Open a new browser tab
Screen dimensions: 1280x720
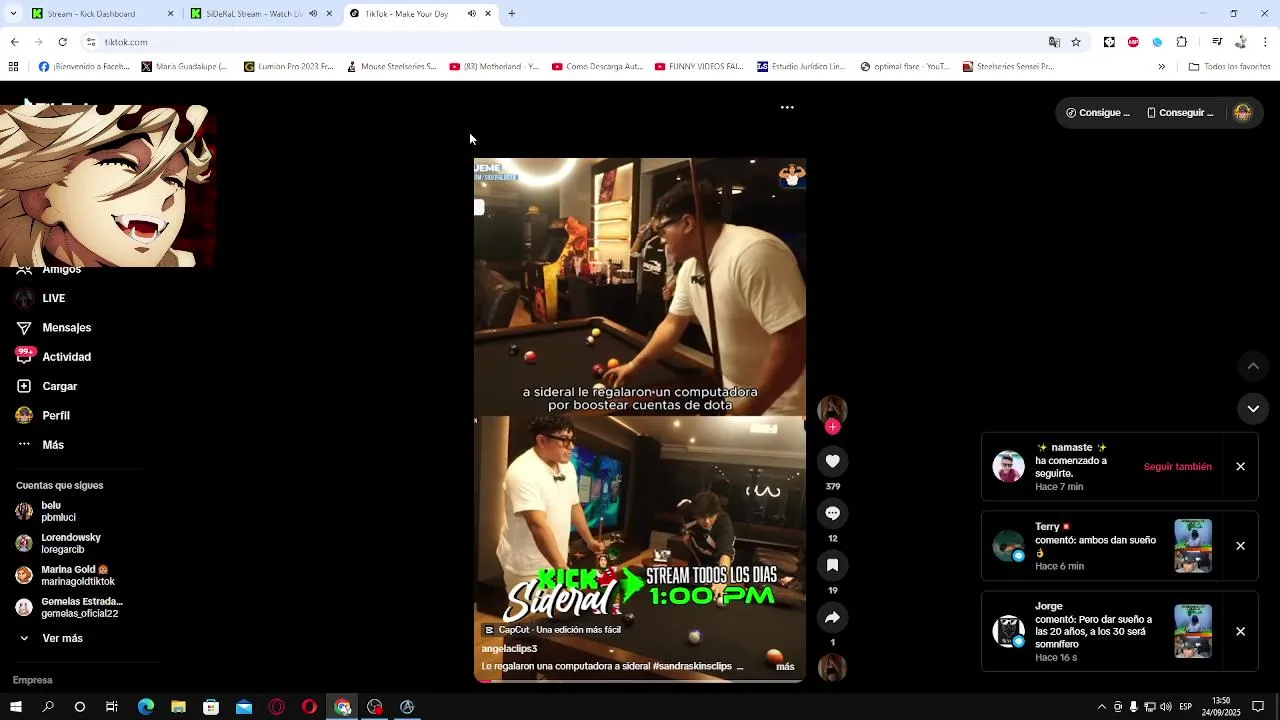511,14
